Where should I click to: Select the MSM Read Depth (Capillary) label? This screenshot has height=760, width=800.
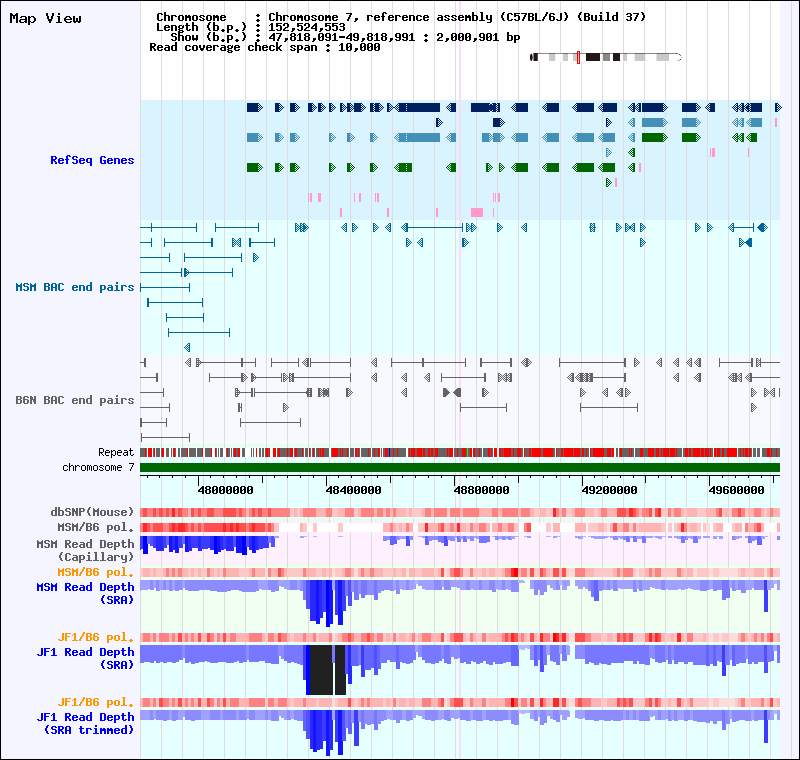click(85, 550)
